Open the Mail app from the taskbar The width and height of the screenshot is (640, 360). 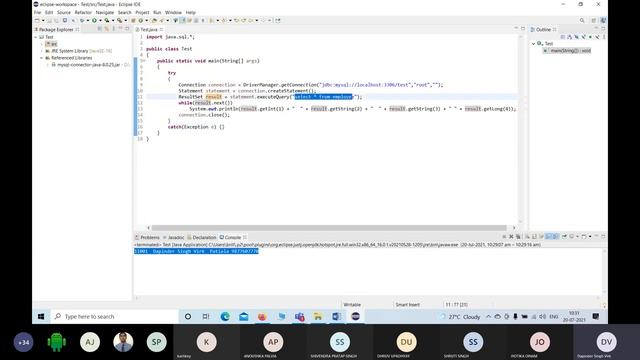(x=244, y=316)
